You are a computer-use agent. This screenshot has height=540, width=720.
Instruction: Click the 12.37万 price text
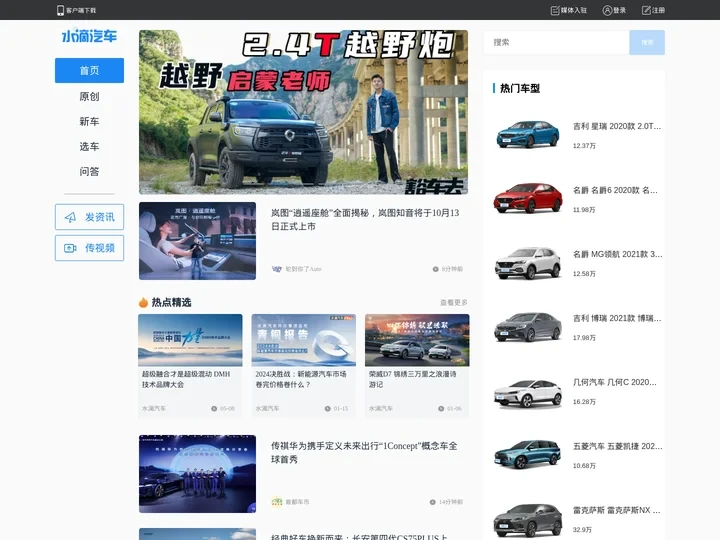click(584, 146)
